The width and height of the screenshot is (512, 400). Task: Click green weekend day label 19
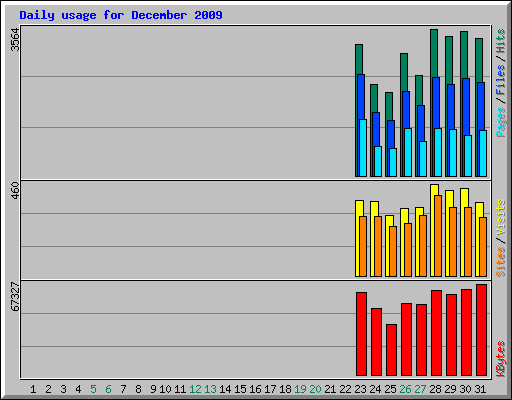click(x=300, y=389)
